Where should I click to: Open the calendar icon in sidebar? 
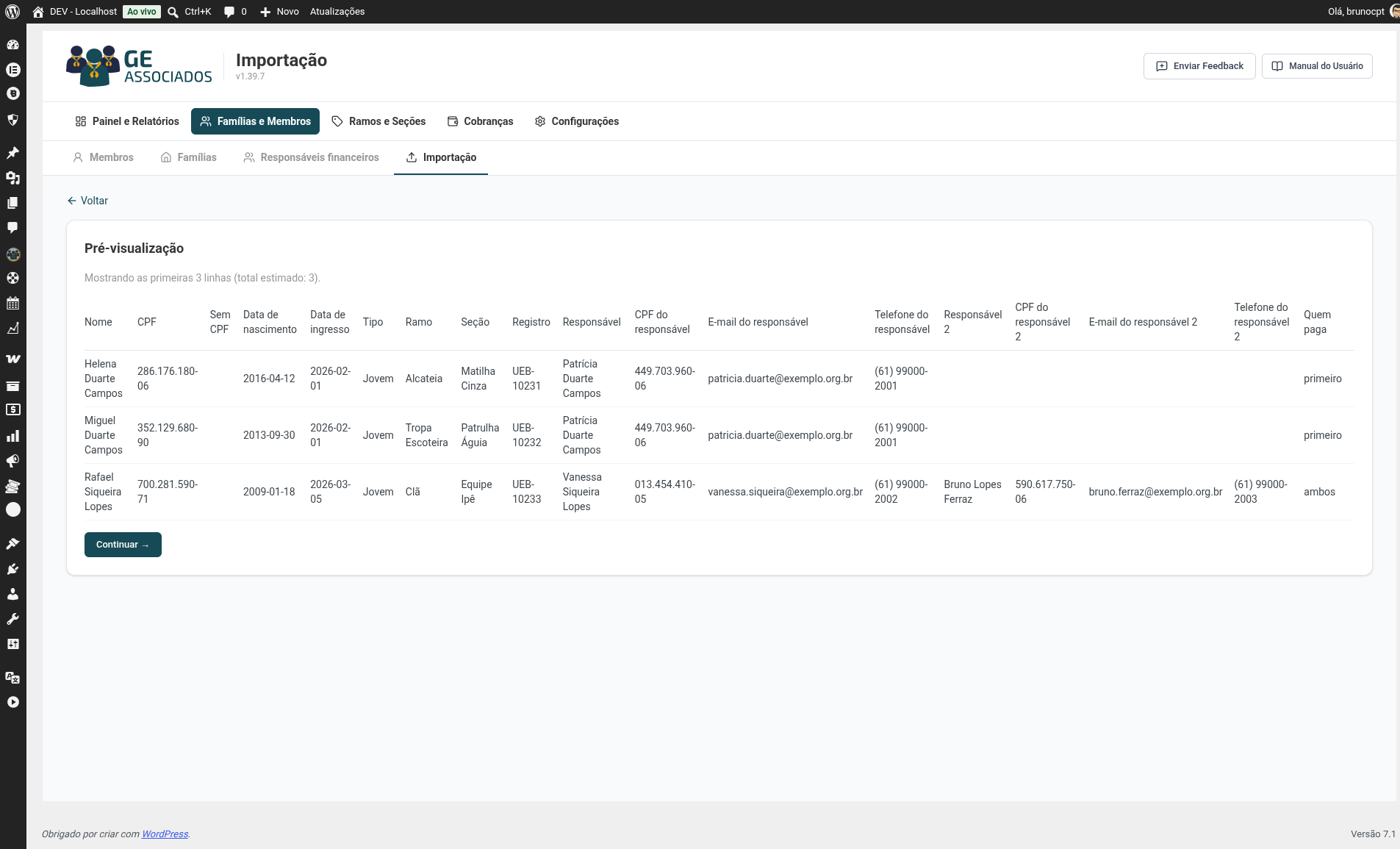pos(12,303)
